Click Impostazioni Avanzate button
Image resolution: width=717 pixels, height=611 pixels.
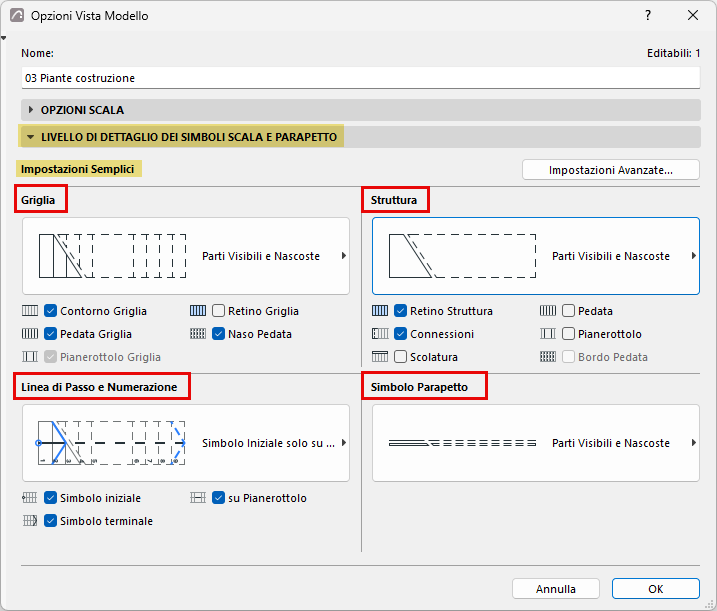[x=611, y=170]
